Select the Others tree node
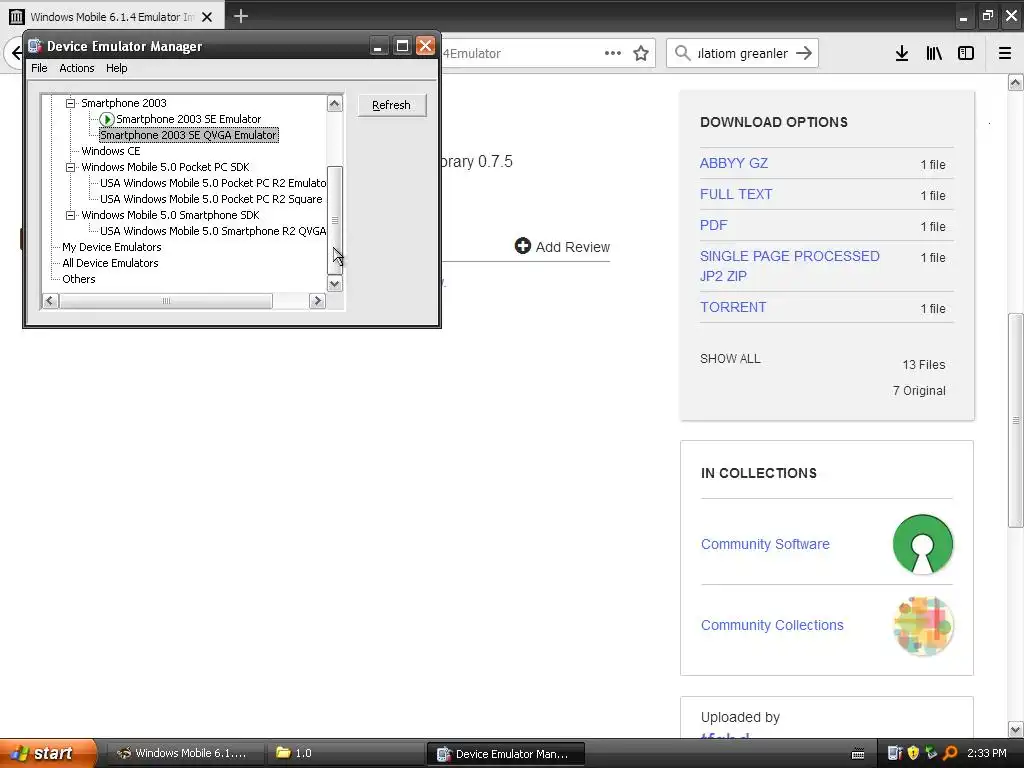This screenshot has height=768, width=1024. point(78,279)
